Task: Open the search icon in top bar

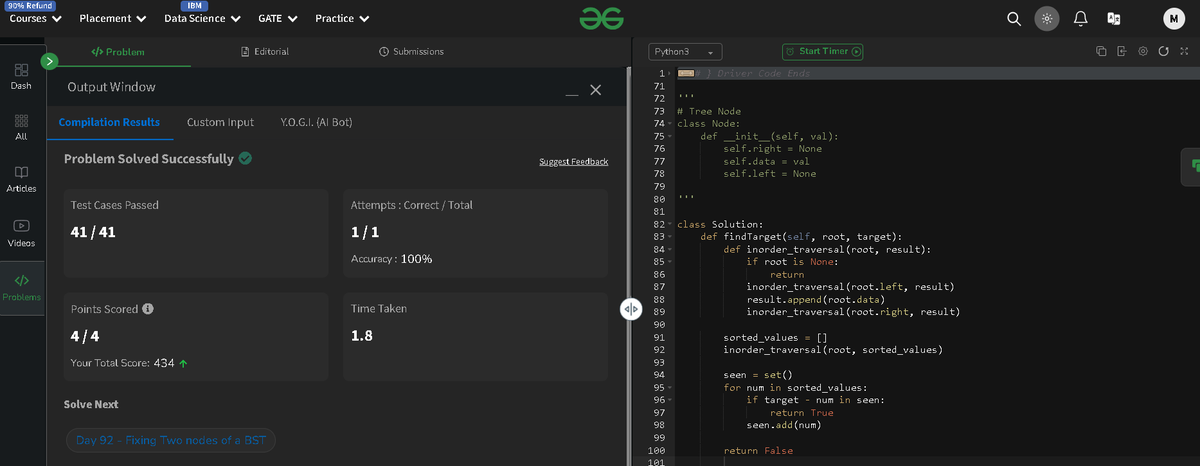Action: (x=1014, y=19)
